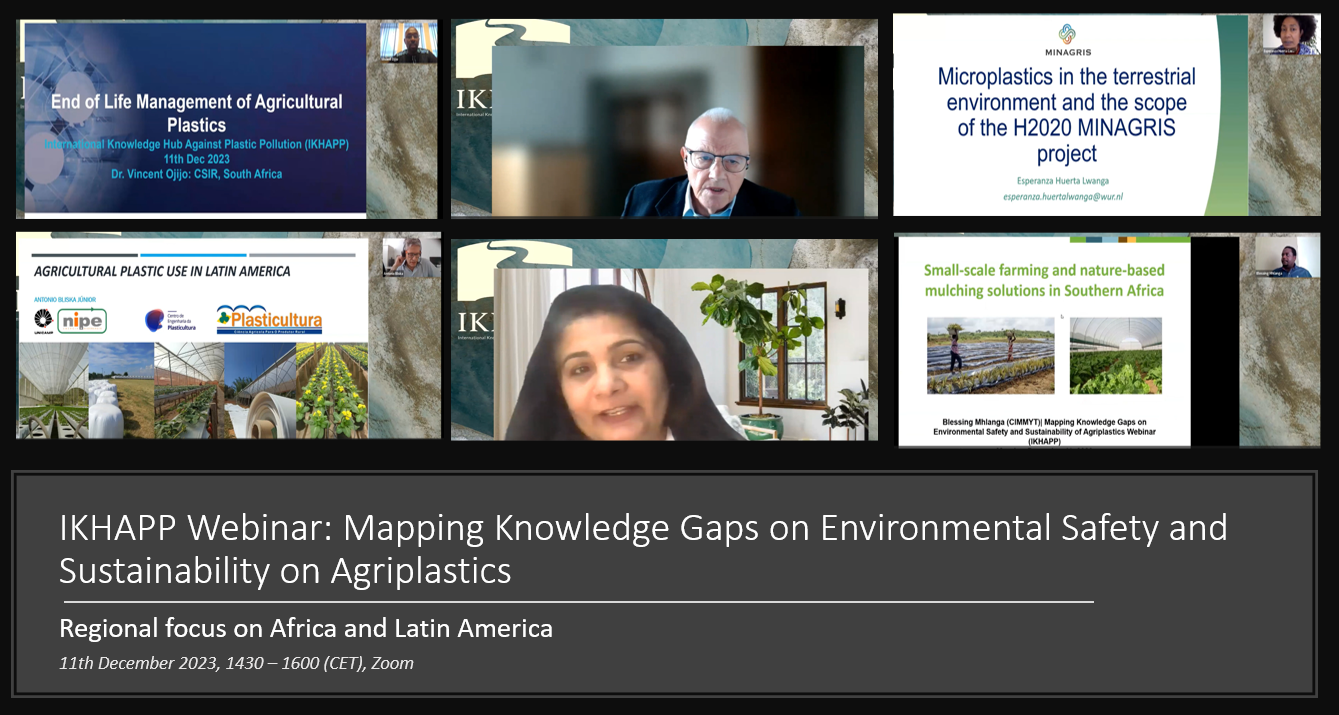The image size is (1339, 715).
Task: Click the 'IKHAPP Webinar: Mapping Knowledge Gaps' title text
Action: point(643,548)
